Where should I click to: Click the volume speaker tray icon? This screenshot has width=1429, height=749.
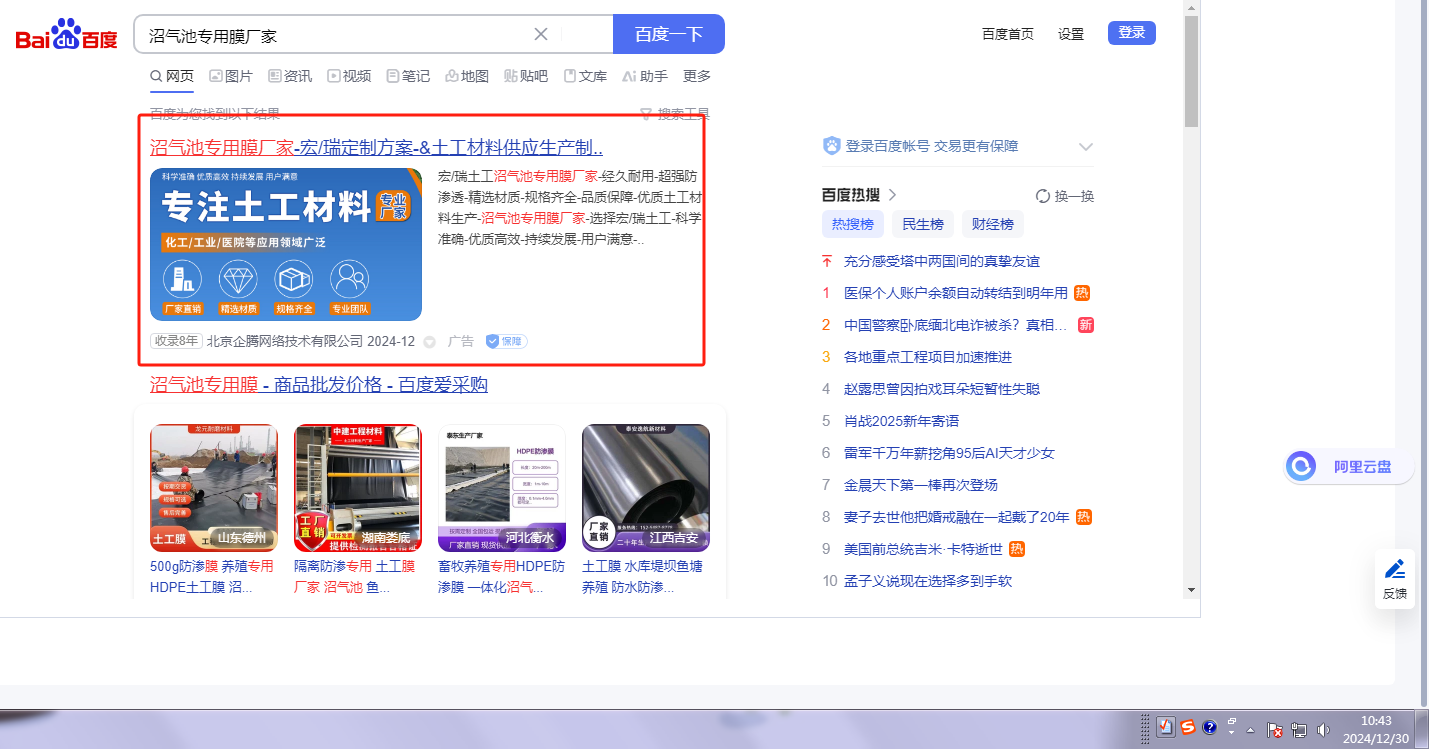pos(1323,730)
